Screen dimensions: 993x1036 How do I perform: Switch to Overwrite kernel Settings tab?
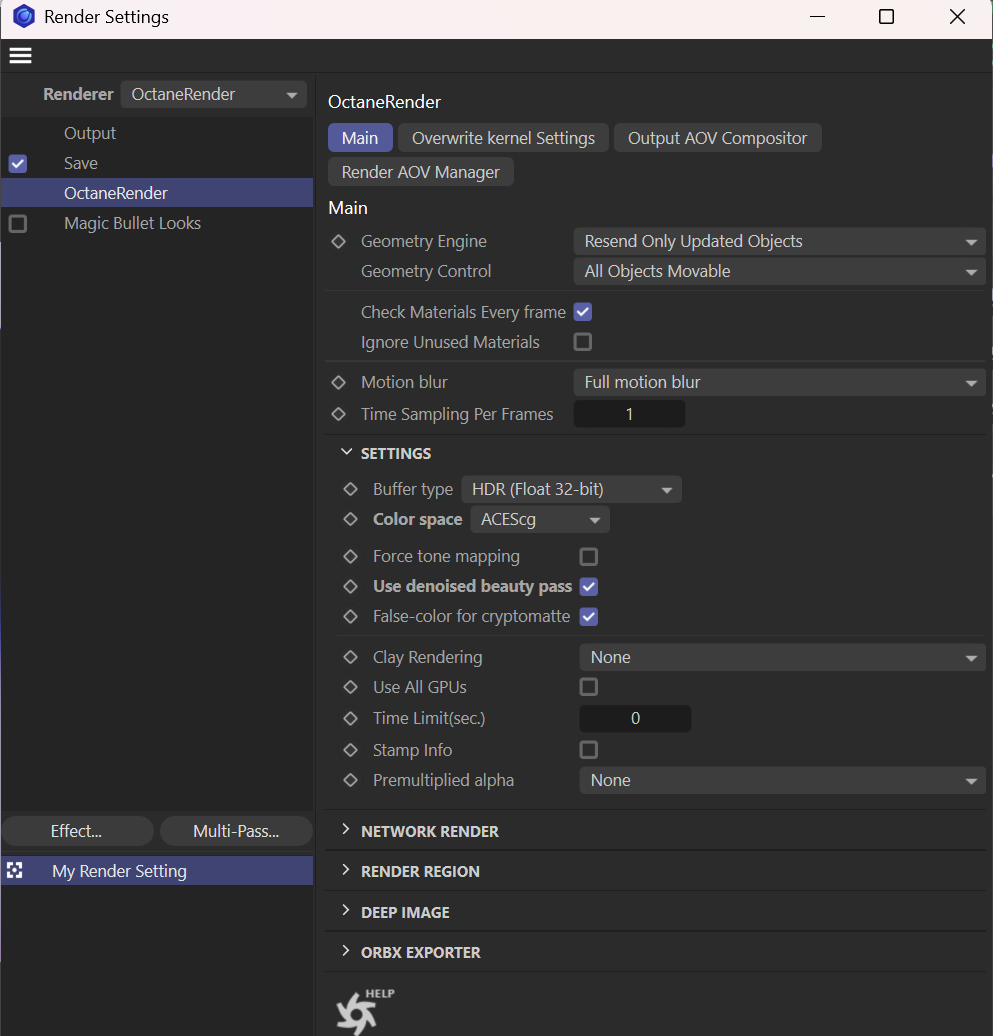tap(503, 139)
